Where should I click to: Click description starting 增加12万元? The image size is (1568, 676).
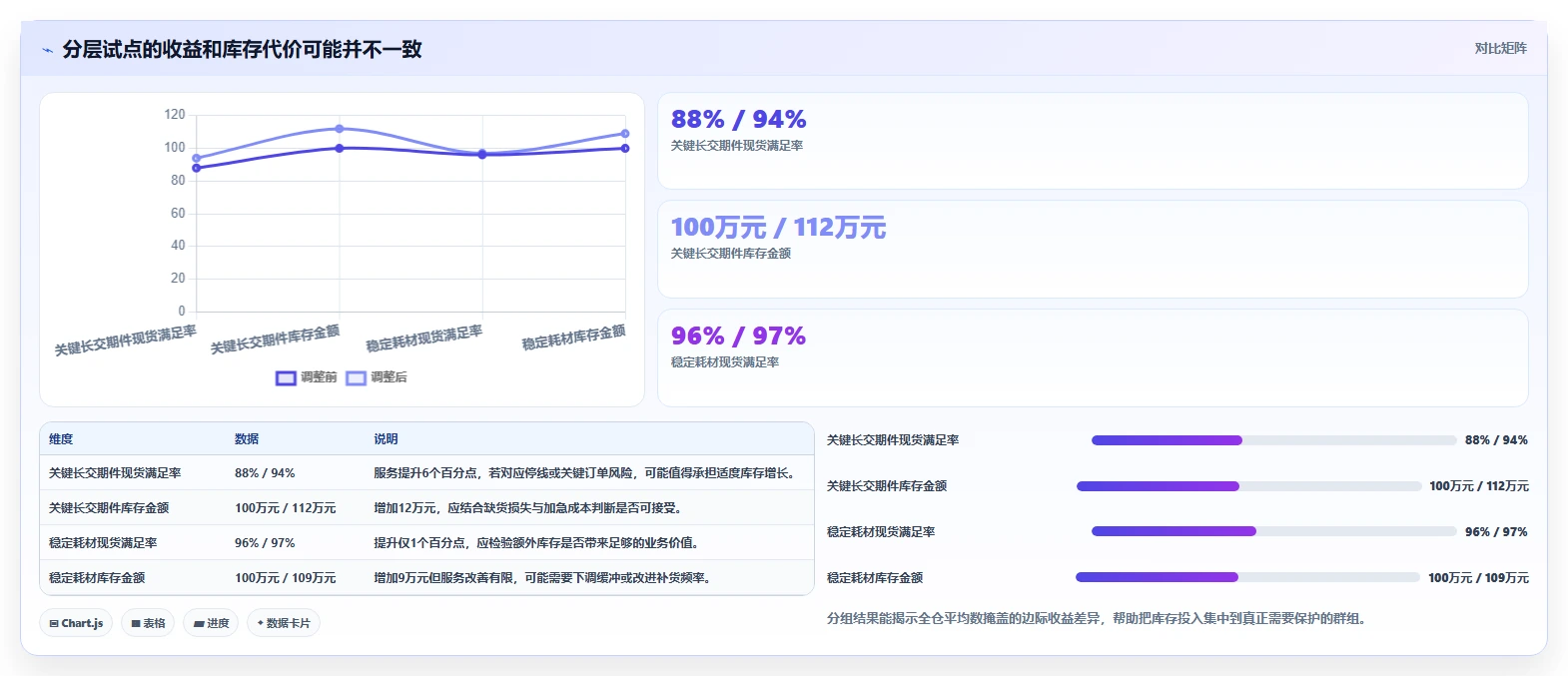[x=530, y=508]
